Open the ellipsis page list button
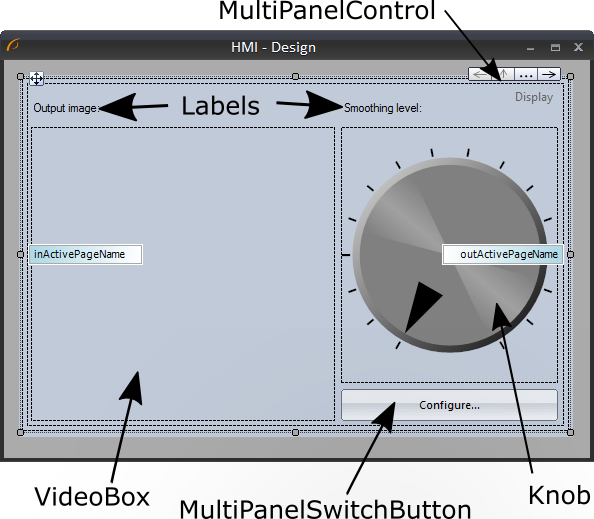The width and height of the screenshot is (594, 519). tap(526, 74)
